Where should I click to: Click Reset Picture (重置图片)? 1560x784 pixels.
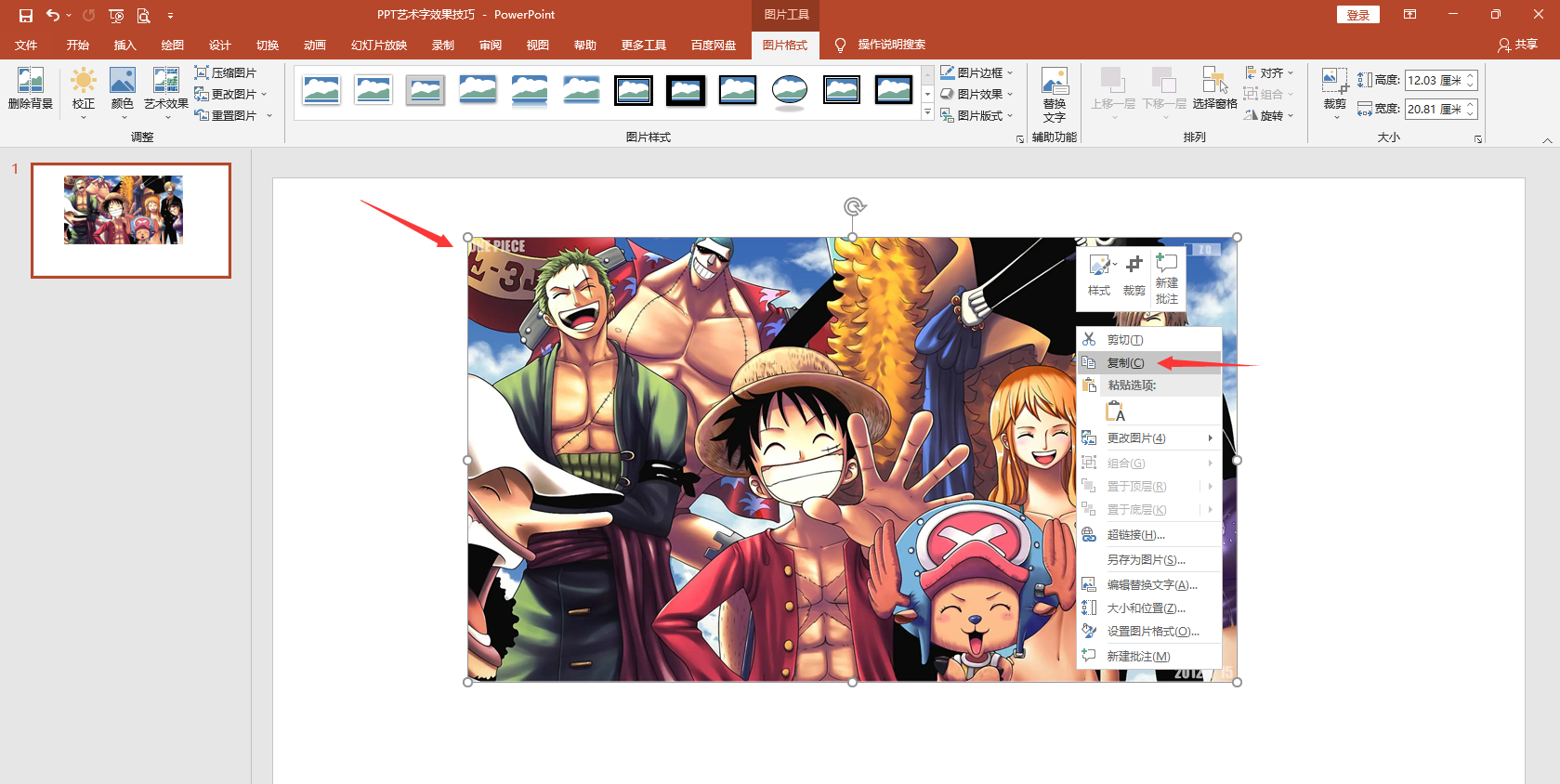[x=233, y=115]
